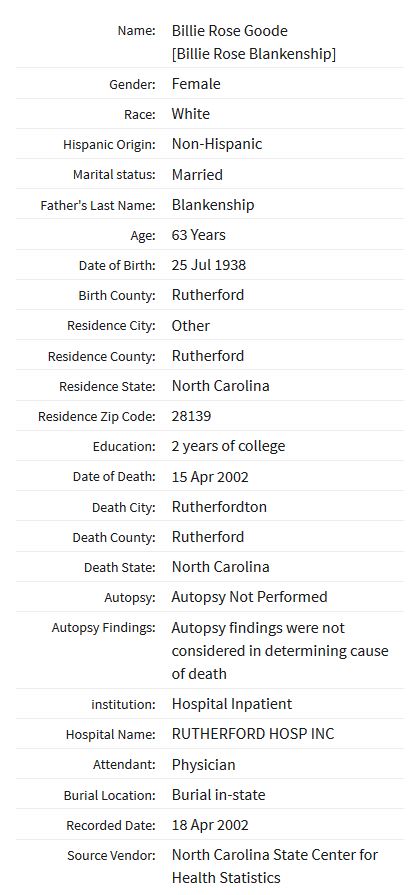Click the Attendant value Physician
The height and width of the screenshot is (895, 418).
(203, 765)
